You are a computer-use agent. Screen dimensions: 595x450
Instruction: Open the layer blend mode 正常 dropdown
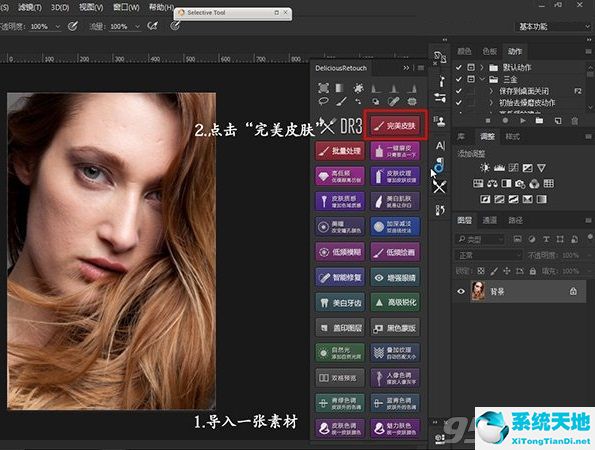[489, 255]
